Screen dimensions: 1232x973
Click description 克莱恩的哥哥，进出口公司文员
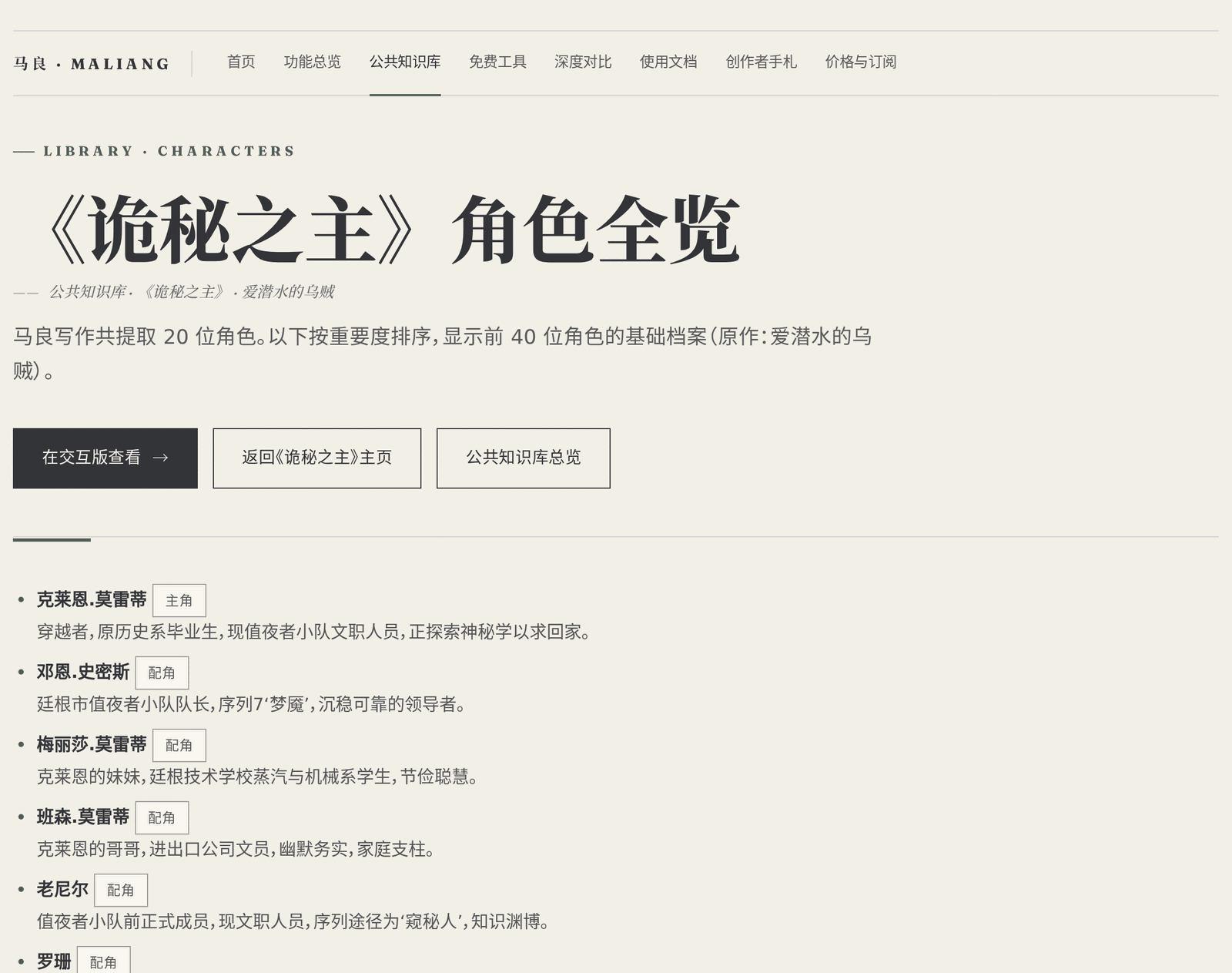(236, 849)
